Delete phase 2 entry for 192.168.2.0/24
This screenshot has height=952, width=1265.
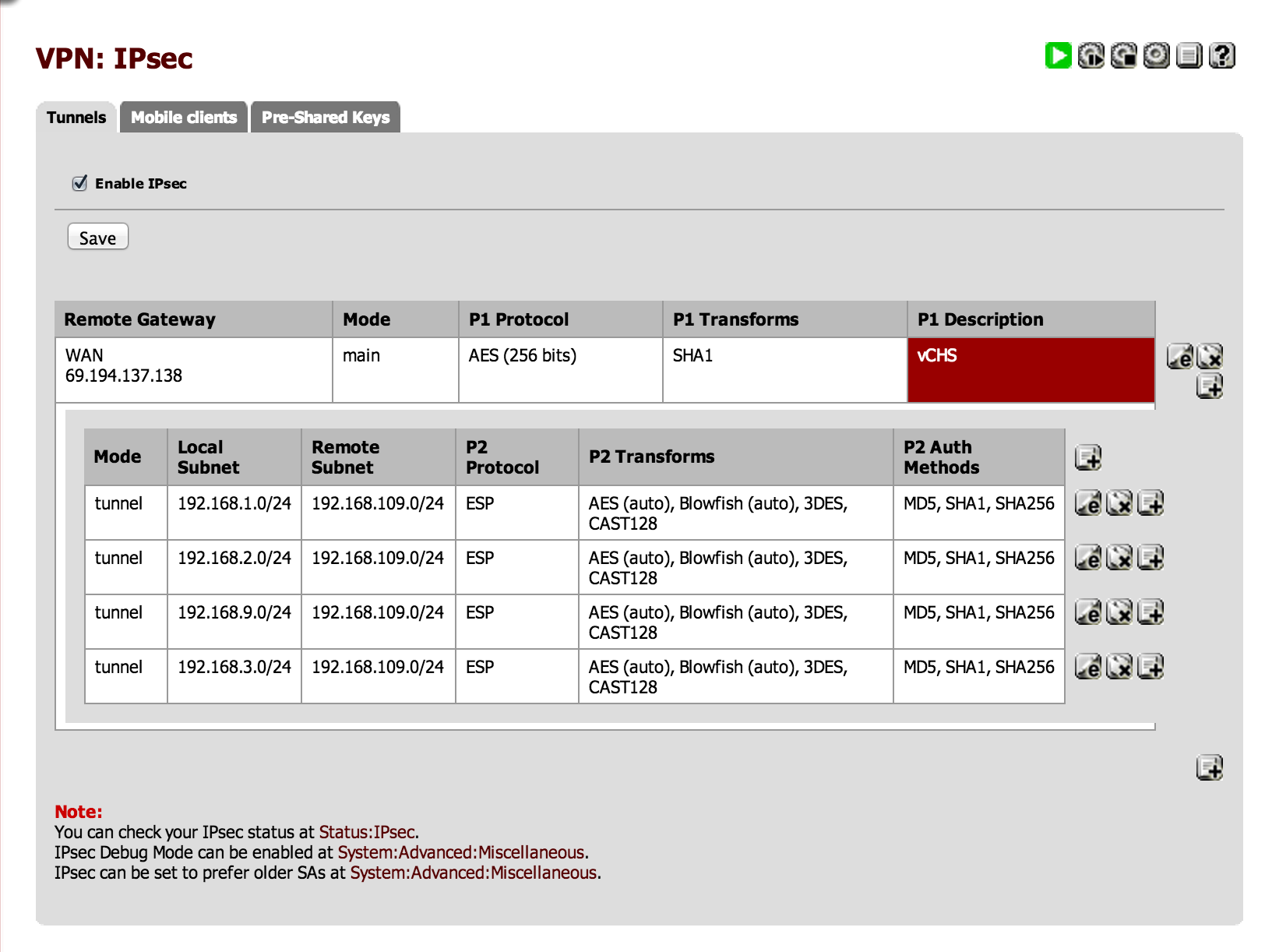pos(1119,559)
